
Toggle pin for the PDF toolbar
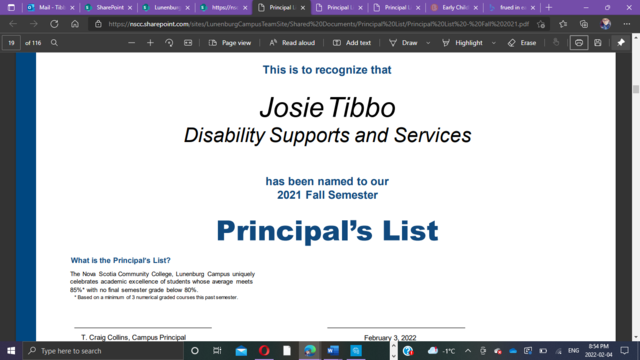pyautogui.click(x=621, y=43)
